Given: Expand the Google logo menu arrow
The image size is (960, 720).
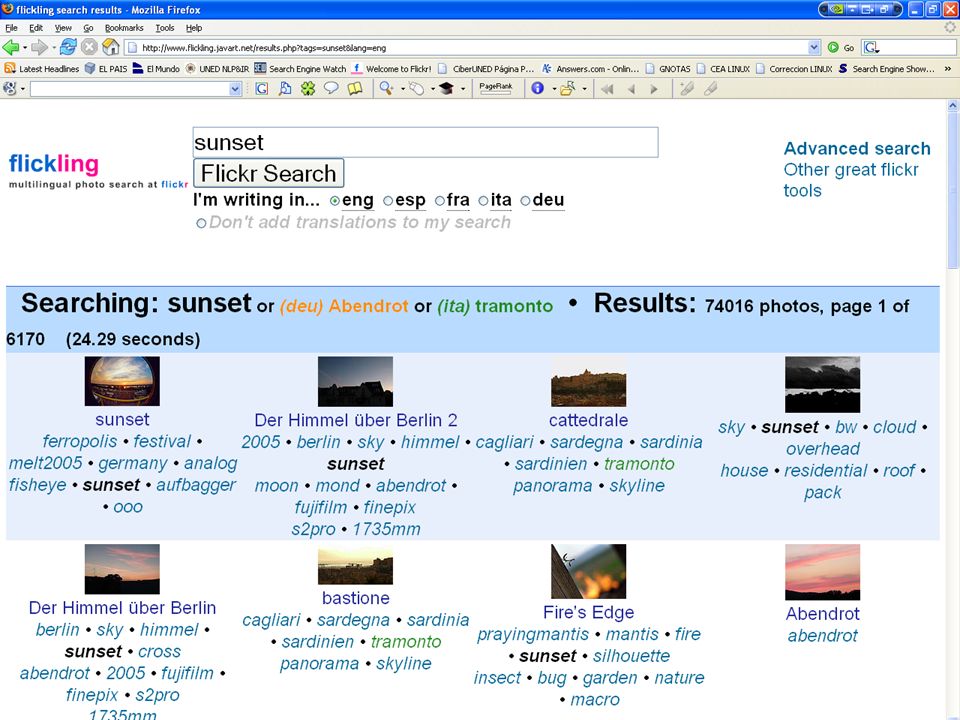Looking at the screenshot, I should pyautogui.click(x=23, y=89).
